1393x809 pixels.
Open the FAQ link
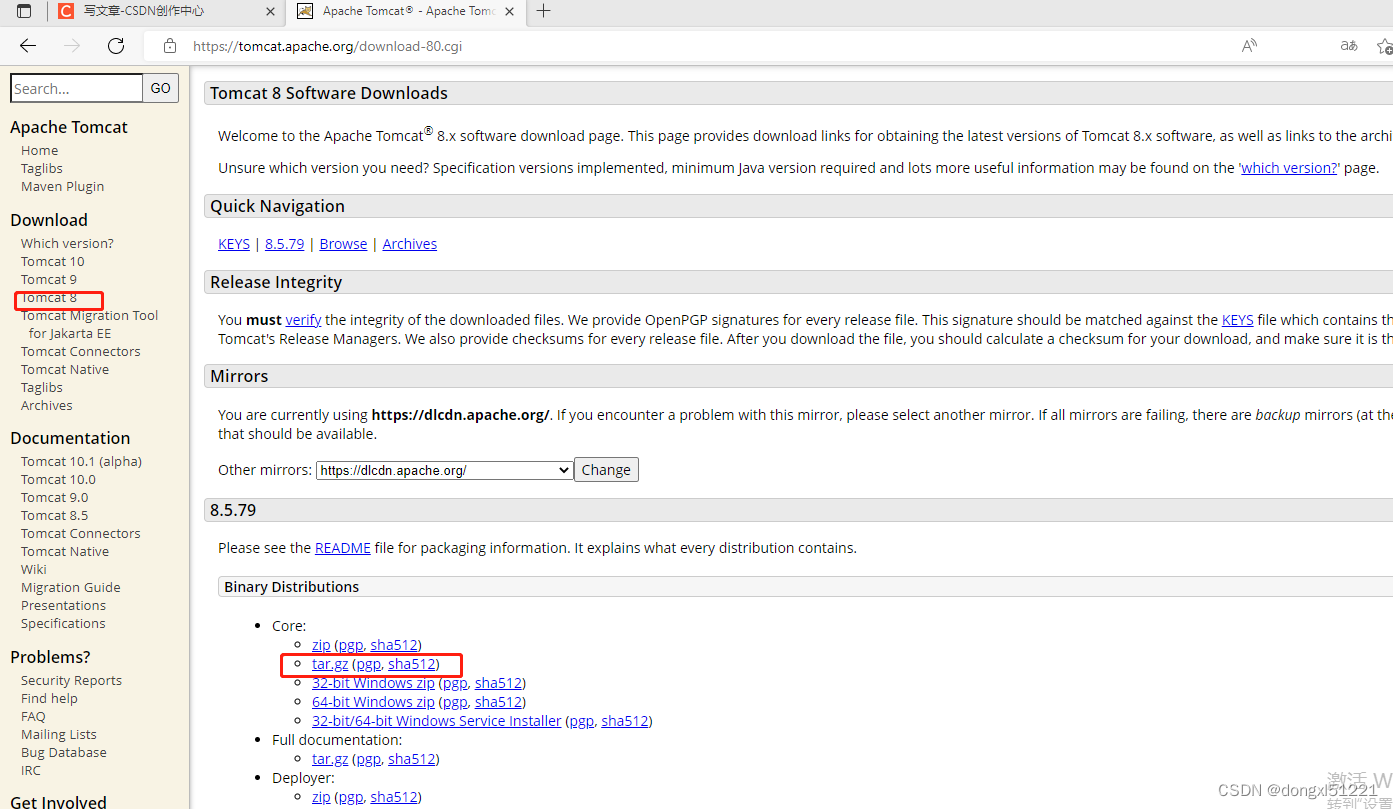tap(33, 716)
